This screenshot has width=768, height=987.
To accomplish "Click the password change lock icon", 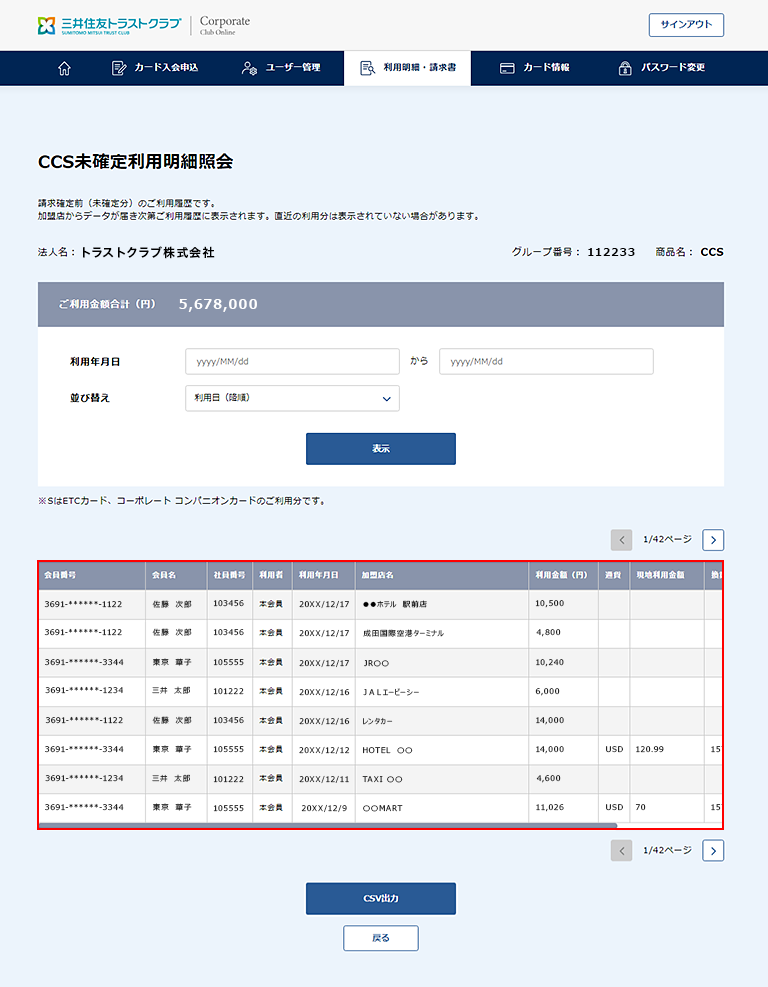I will 625,68.
